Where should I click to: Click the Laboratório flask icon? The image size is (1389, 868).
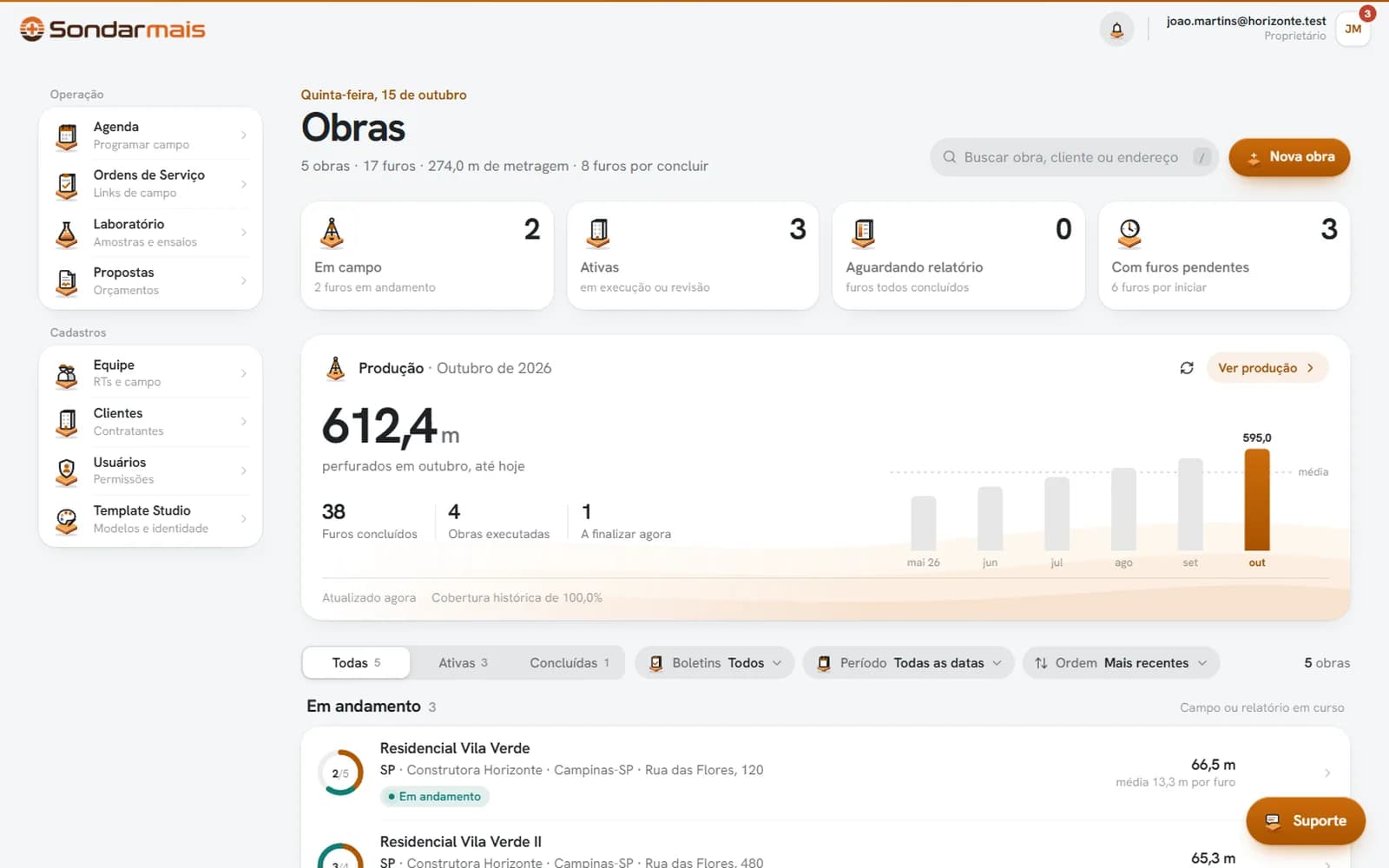coord(67,233)
